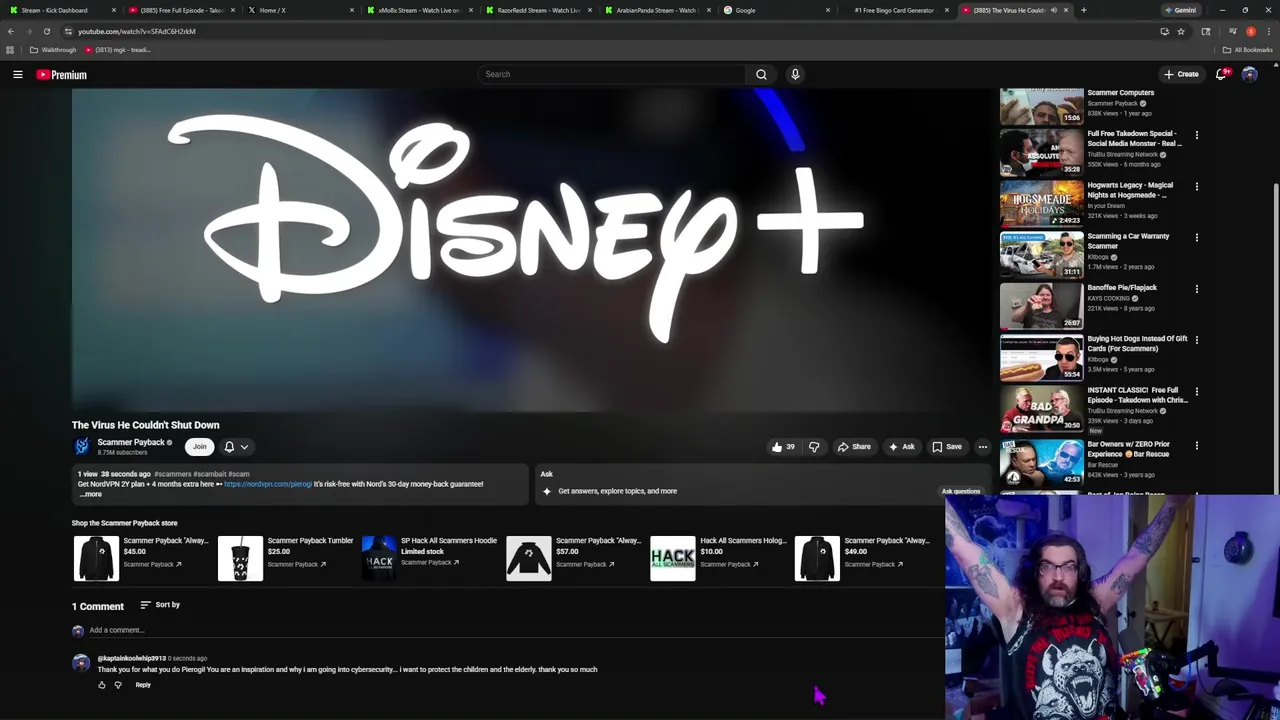Open All Bookmarks folder dropdown

point(1247,50)
